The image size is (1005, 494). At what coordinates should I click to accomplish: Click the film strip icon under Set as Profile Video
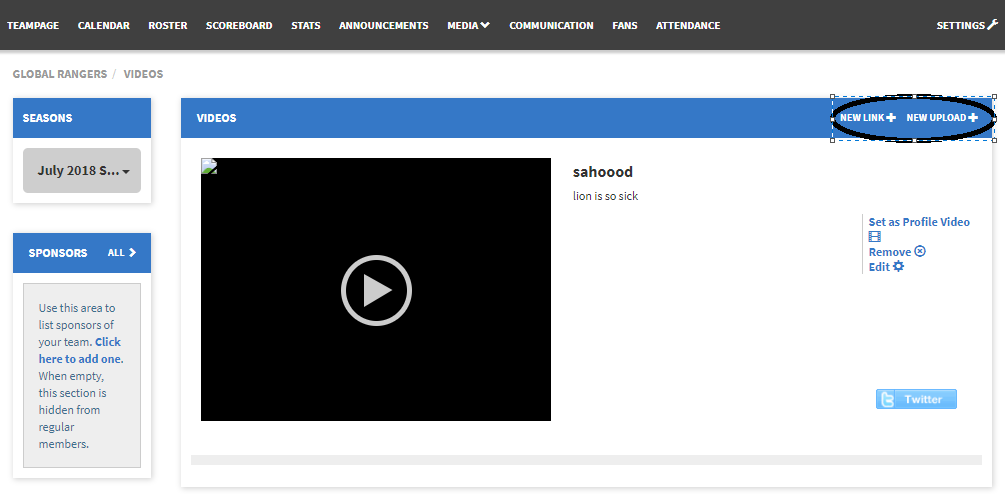coord(875,237)
